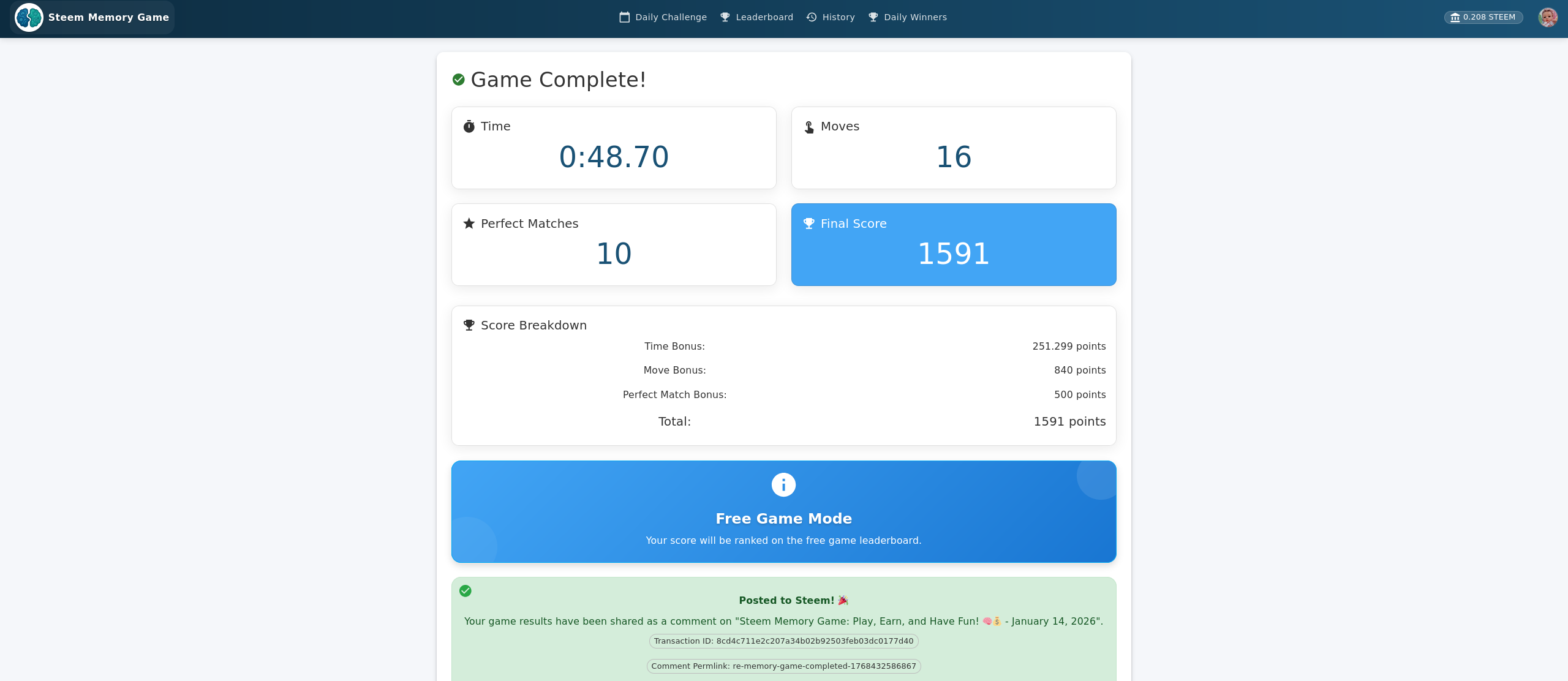Viewport: 1568px width, 681px height.
Task: Click the Game Complete! heading
Action: click(558, 80)
